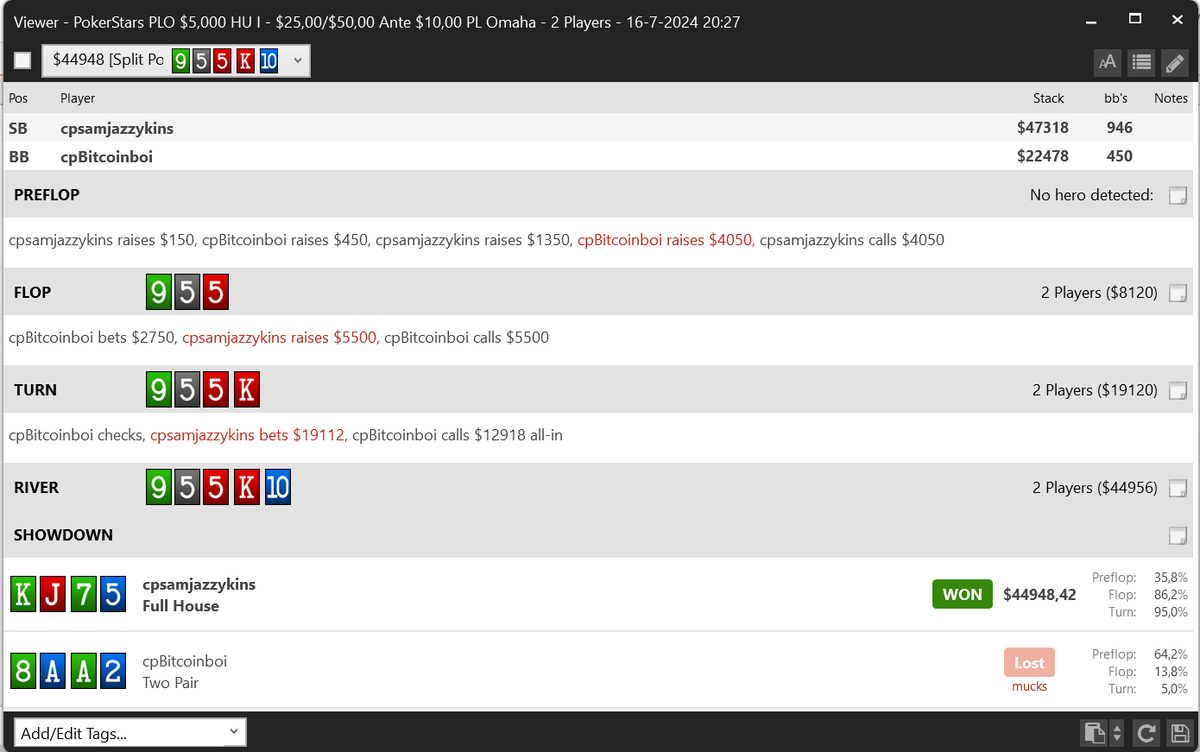Toggle the No hero detected checkbox
The image size is (1200, 752).
(x=1178, y=195)
